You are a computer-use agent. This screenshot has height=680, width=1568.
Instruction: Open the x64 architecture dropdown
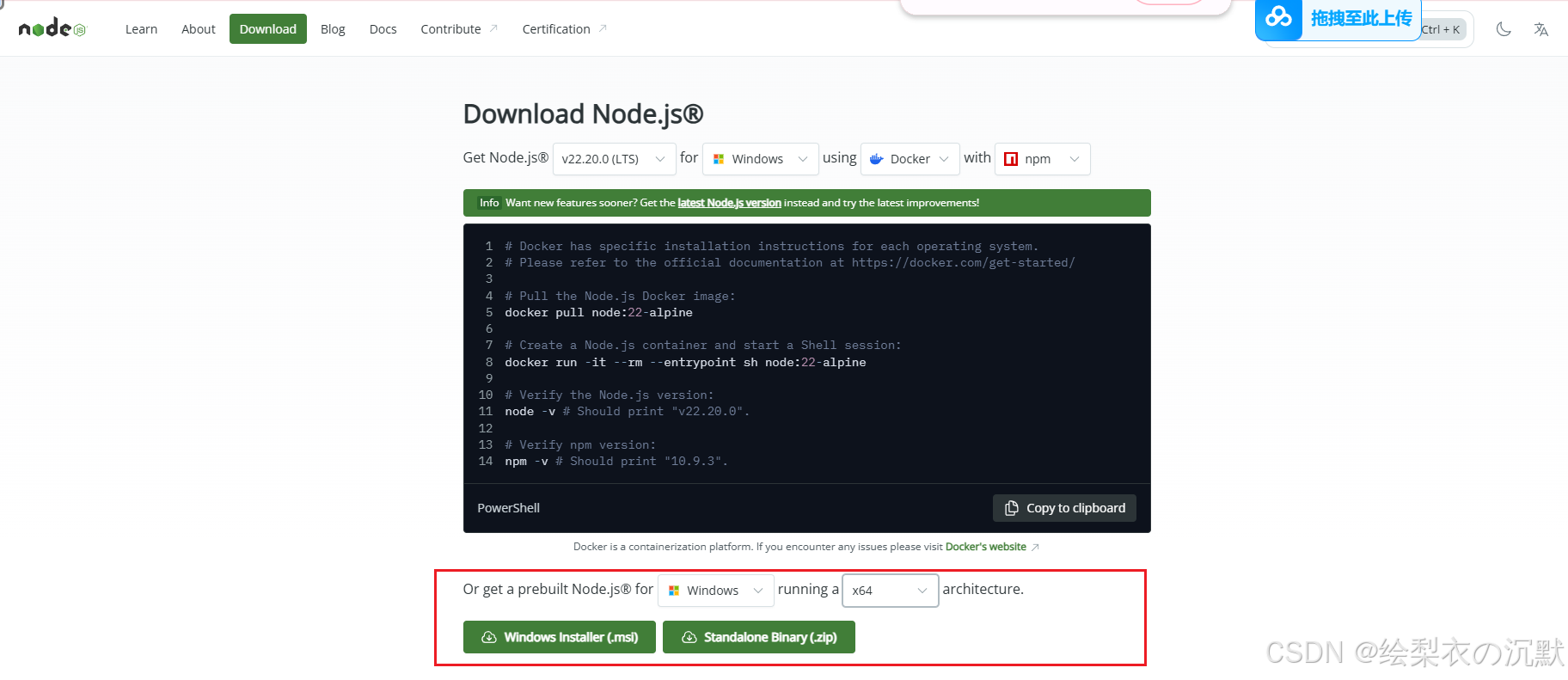[x=890, y=591]
